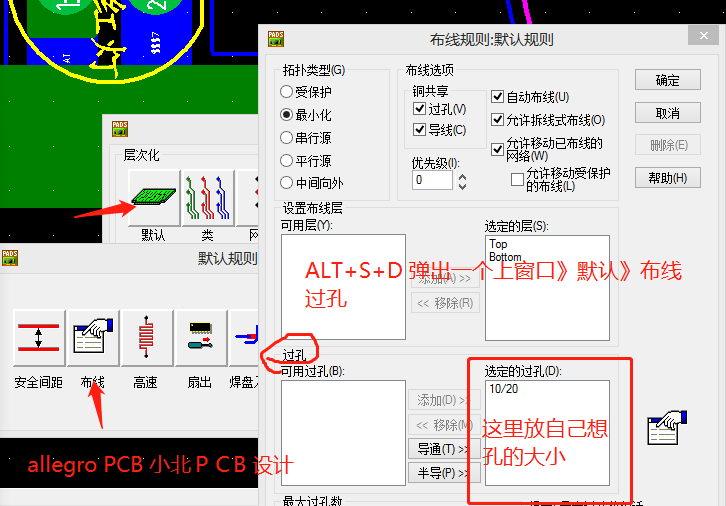Image resolution: width=726 pixels, height=506 pixels.
Task: Click the available vias (可用过孔) list box
Action: point(343,433)
